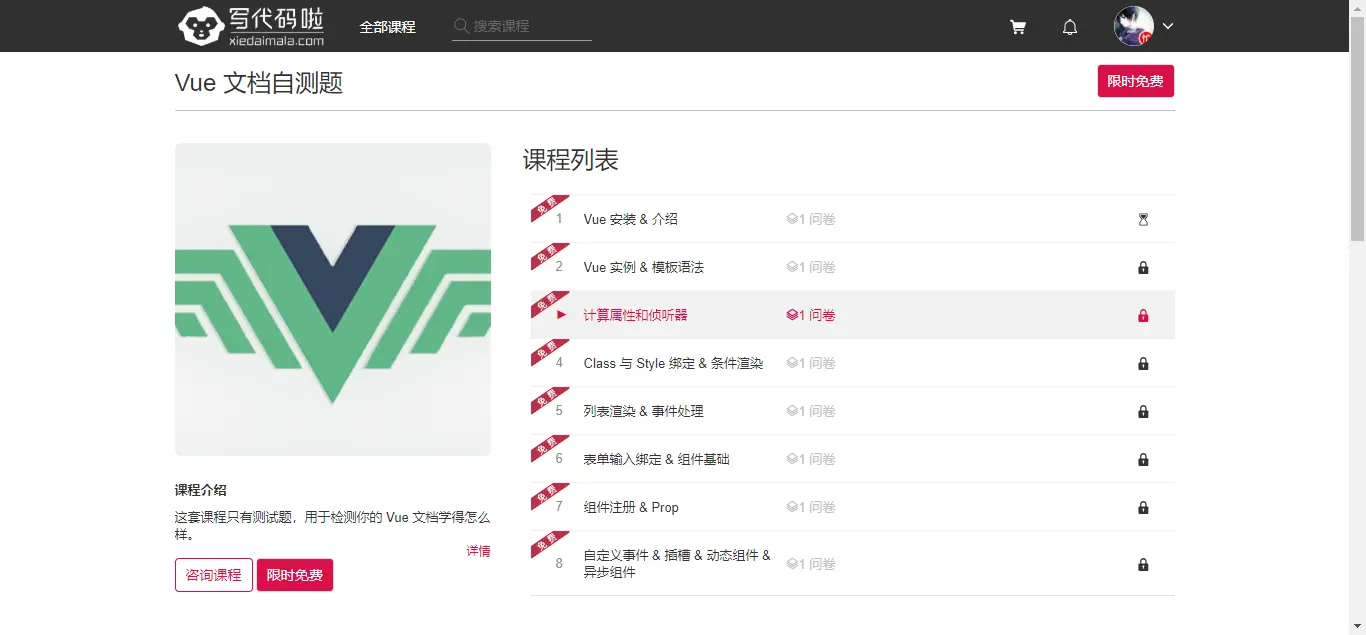The width and height of the screenshot is (1366, 635).
Task: Click 1 问卷 in the Vue 实例 row
Action: click(811, 267)
